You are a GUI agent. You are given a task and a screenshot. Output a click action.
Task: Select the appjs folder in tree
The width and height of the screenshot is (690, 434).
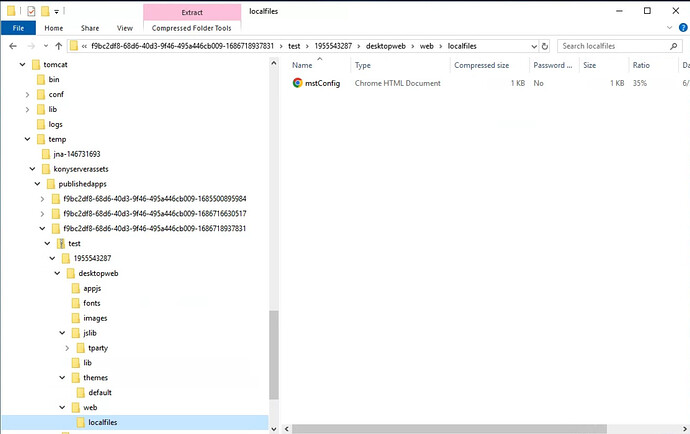[91, 288]
